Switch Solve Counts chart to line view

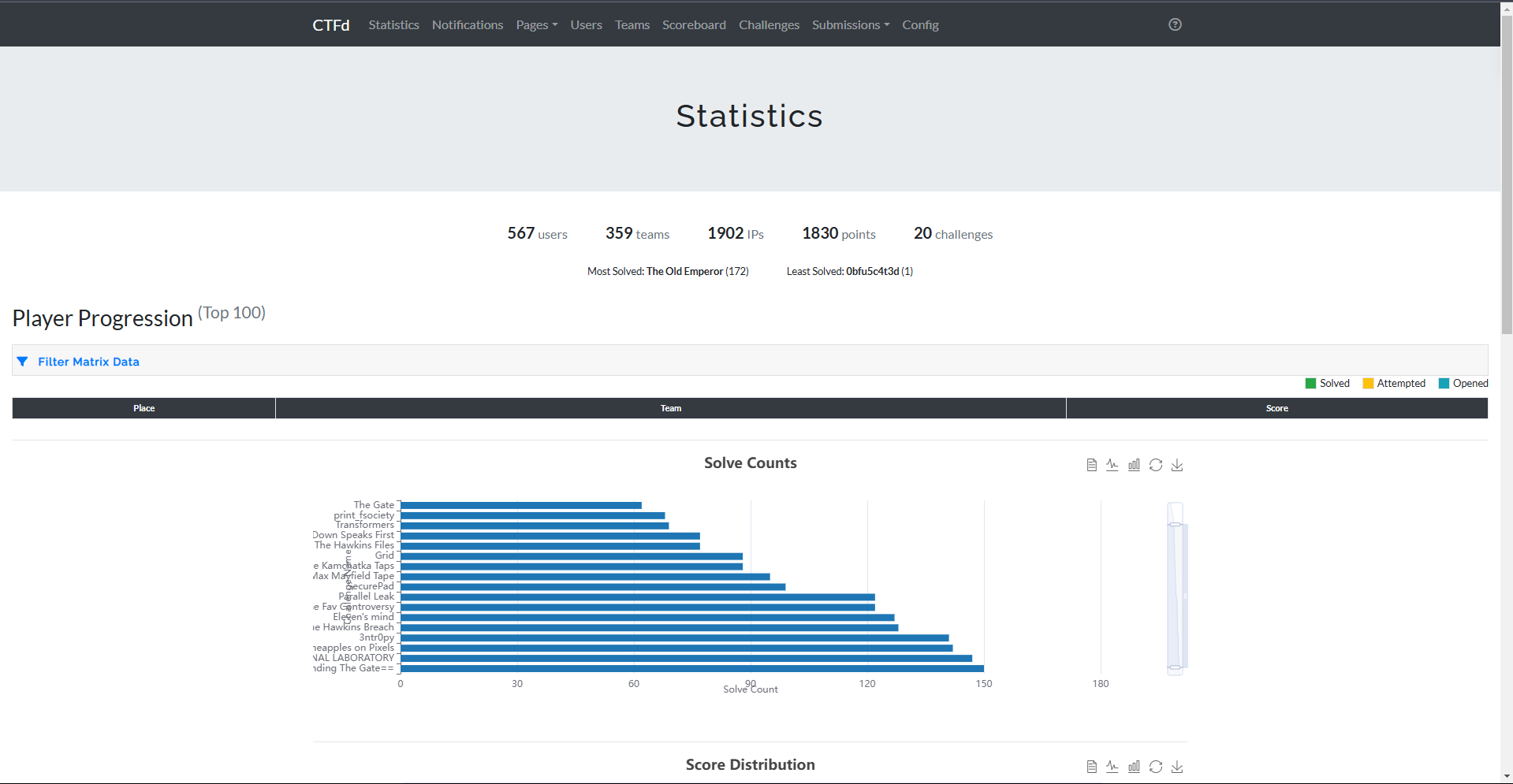1112,465
